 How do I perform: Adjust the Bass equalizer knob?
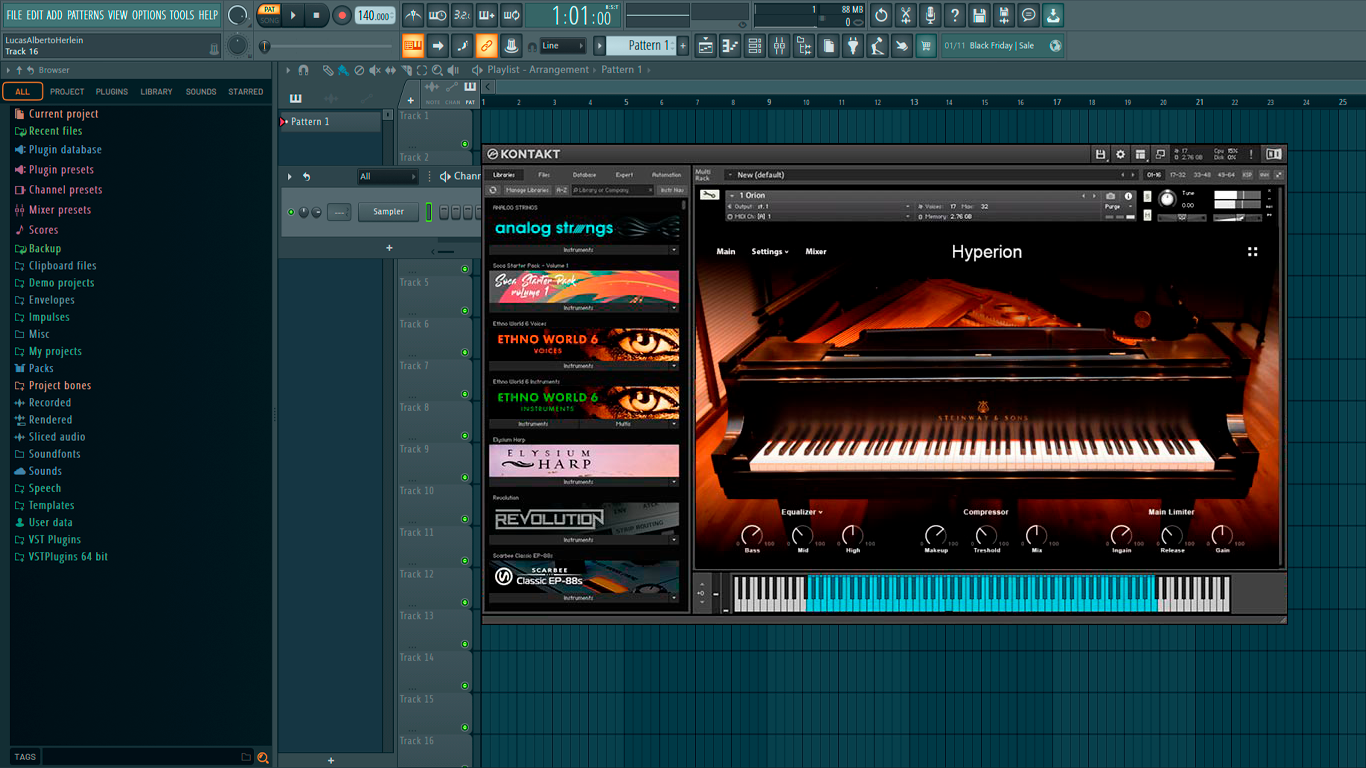click(x=752, y=536)
